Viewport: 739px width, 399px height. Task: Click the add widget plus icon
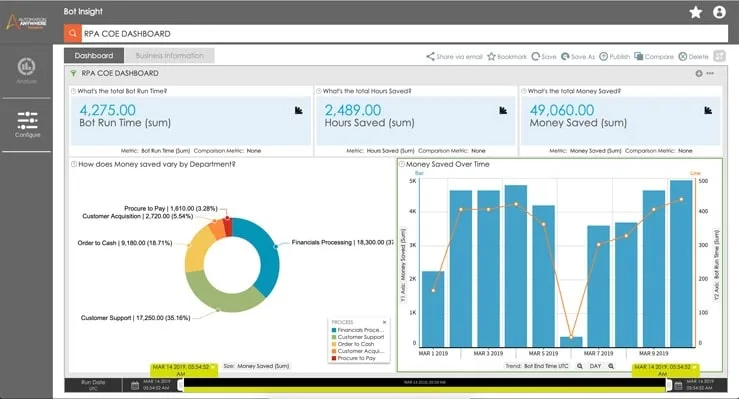[x=699, y=73]
